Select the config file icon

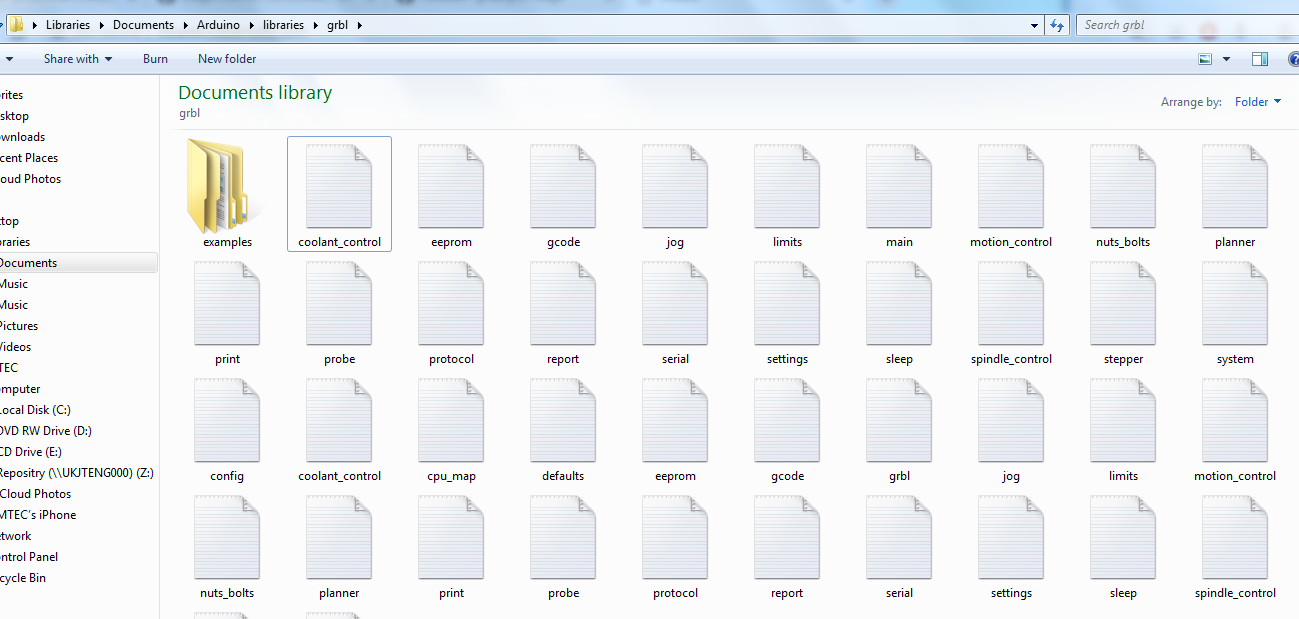pyautogui.click(x=227, y=422)
